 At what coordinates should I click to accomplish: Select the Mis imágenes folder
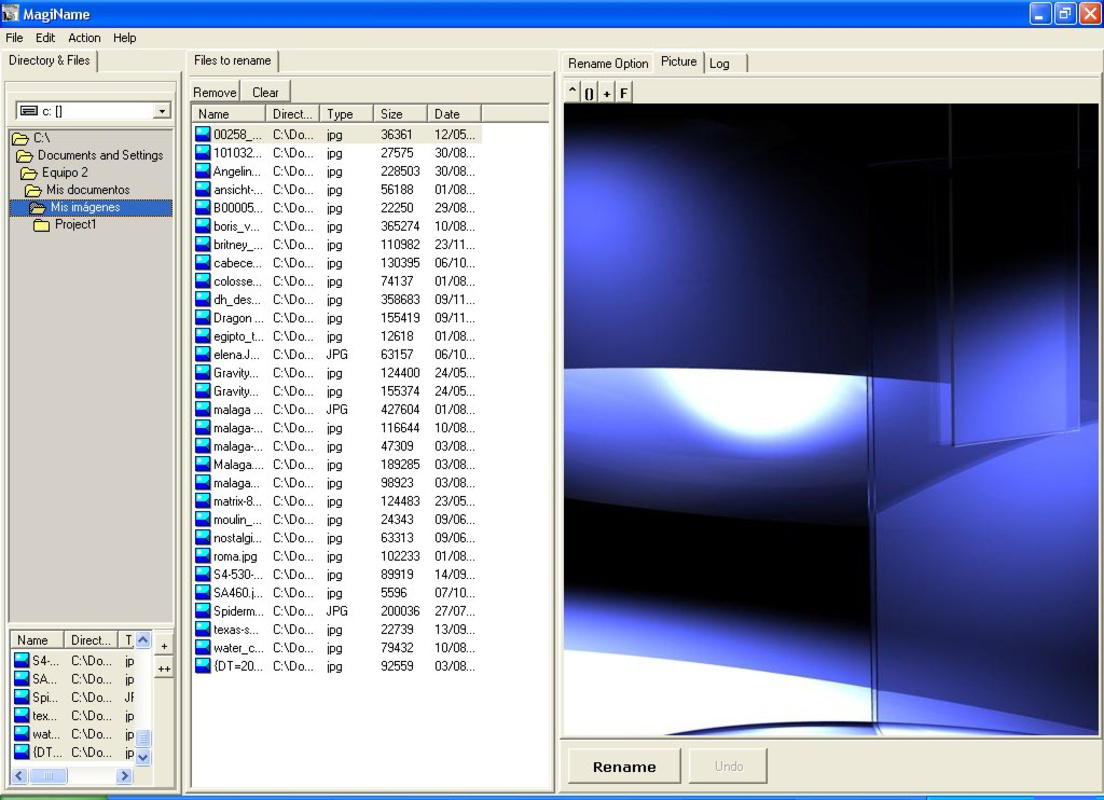[x=91, y=207]
